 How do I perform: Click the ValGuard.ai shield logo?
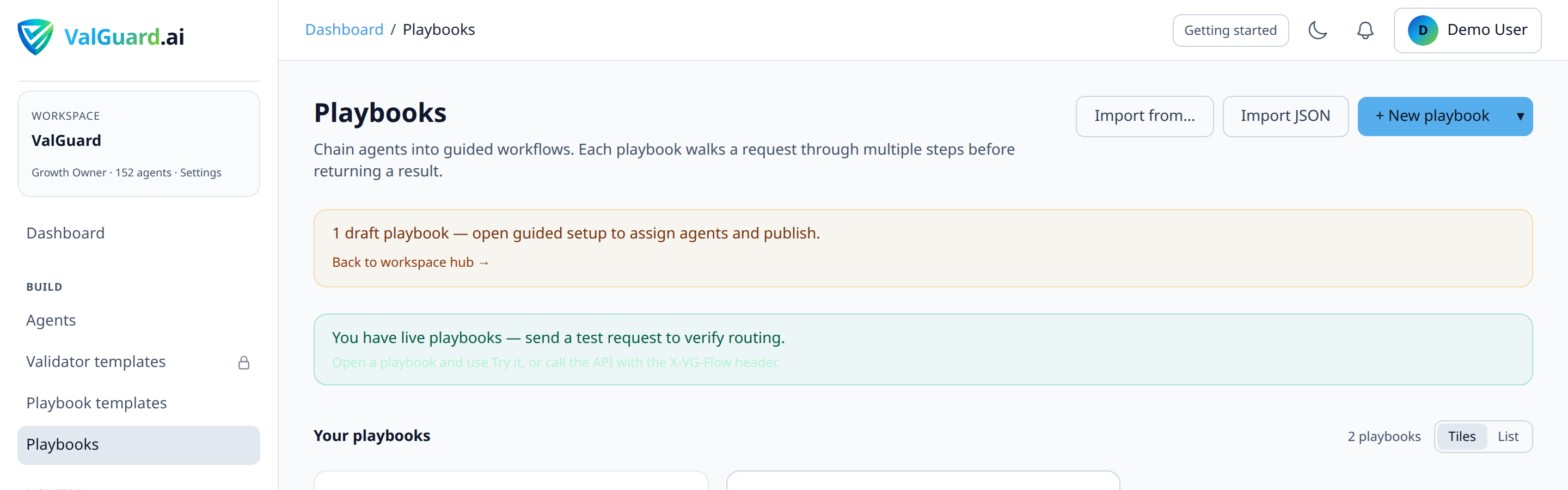pyautogui.click(x=35, y=36)
